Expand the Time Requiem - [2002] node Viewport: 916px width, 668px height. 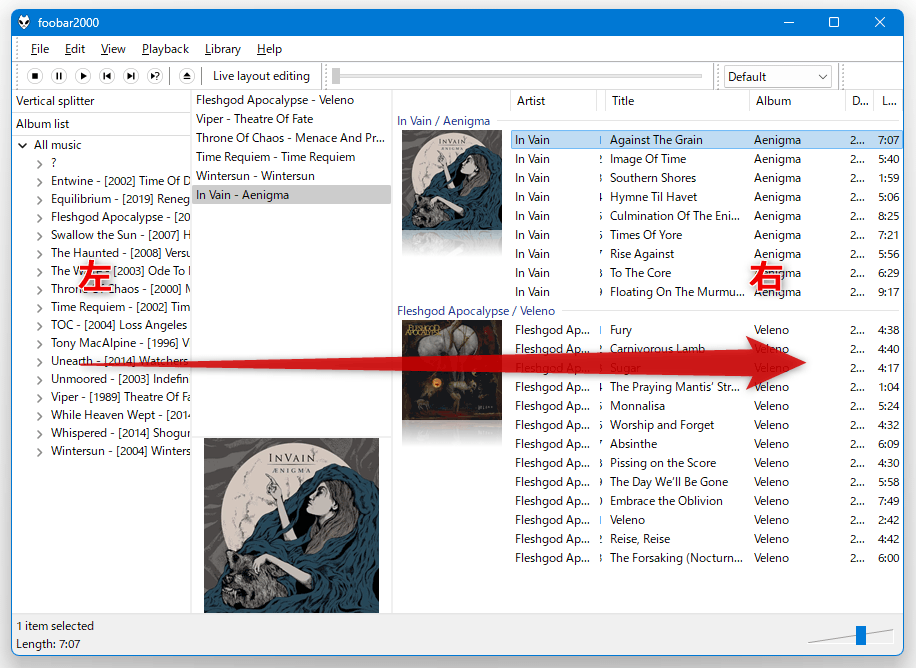(40, 308)
